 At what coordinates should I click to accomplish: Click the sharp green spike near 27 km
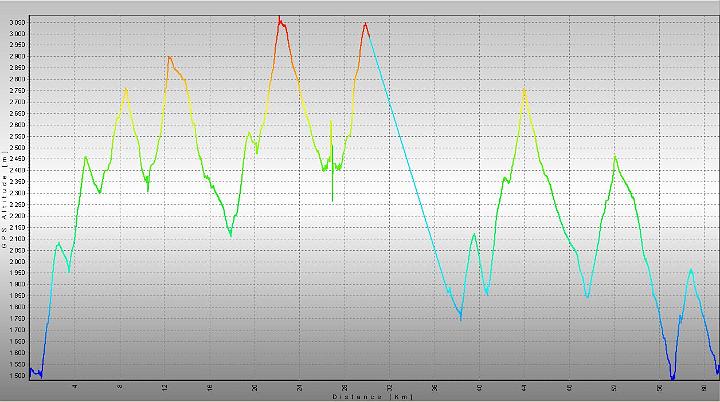[x=331, y=123]
